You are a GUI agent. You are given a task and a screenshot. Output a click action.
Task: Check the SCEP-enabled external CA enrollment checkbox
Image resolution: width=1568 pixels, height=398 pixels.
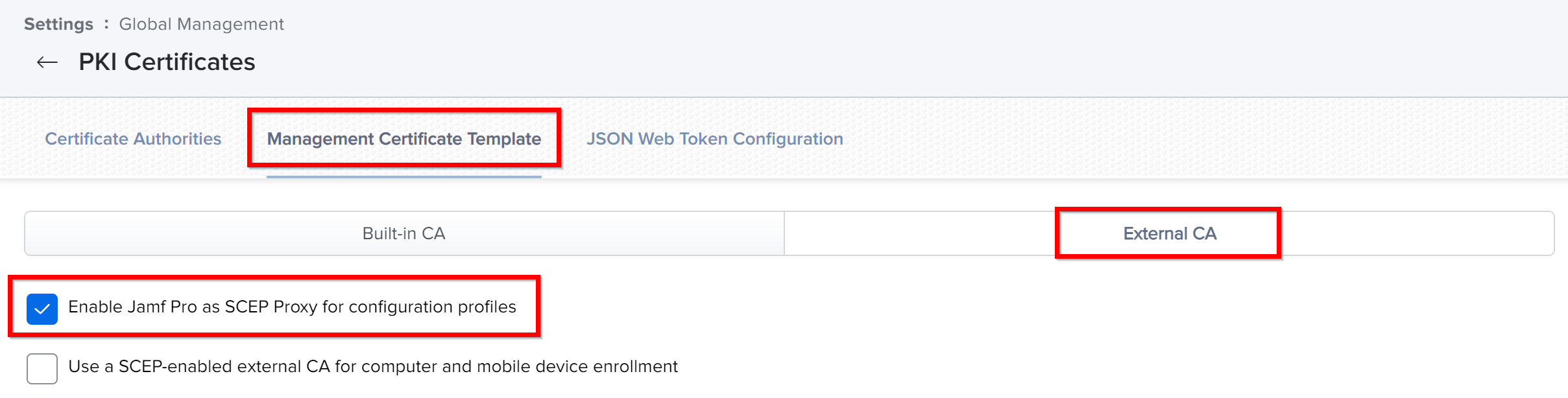coord(42,368)
